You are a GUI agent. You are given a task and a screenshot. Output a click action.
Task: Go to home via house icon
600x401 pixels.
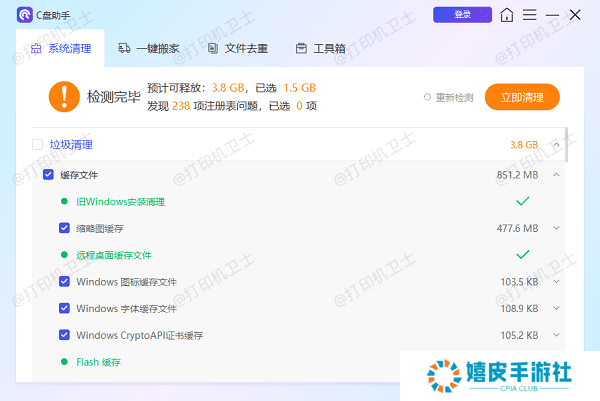(x=507, y=15)
